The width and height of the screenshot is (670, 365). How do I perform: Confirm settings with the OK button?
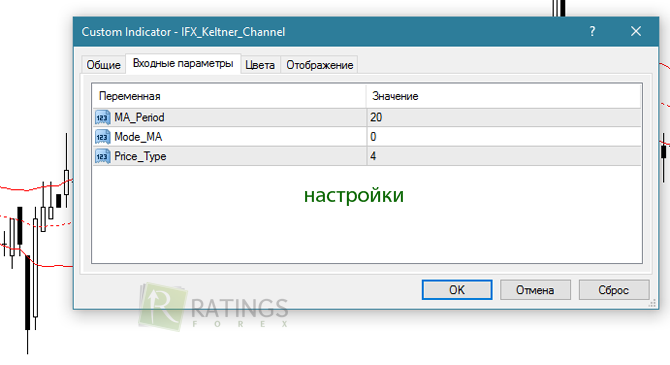pos(457,290)
